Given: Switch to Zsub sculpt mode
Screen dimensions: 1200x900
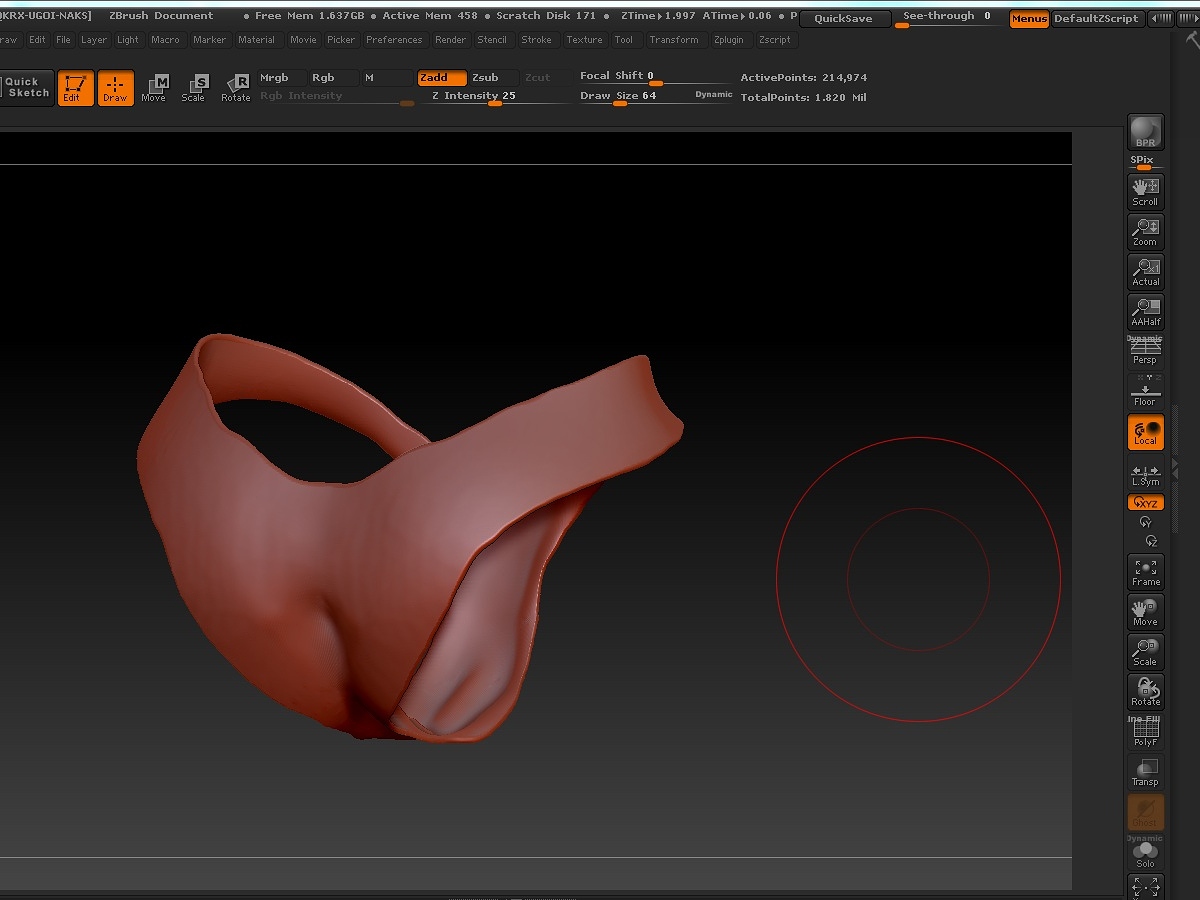Looking at the screenshot, I should click(x=494, y=78).
